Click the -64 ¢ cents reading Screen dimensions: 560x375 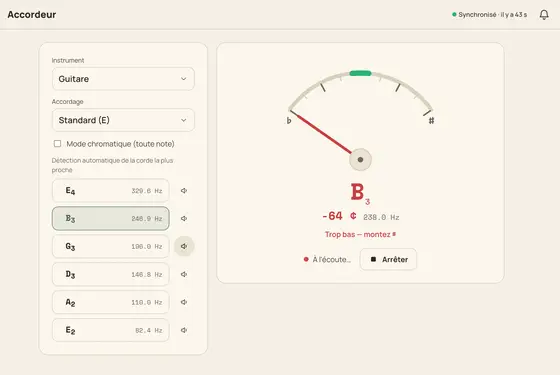pyautogui.click(x=339, y=216)
